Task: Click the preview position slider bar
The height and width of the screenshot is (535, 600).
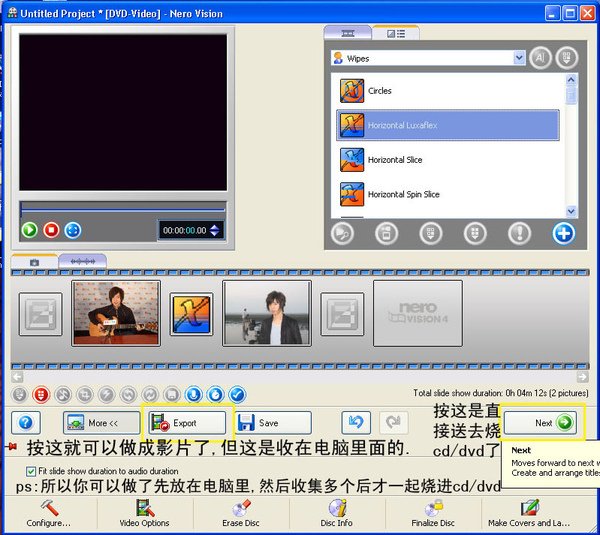Action: [x=122, y=209]
